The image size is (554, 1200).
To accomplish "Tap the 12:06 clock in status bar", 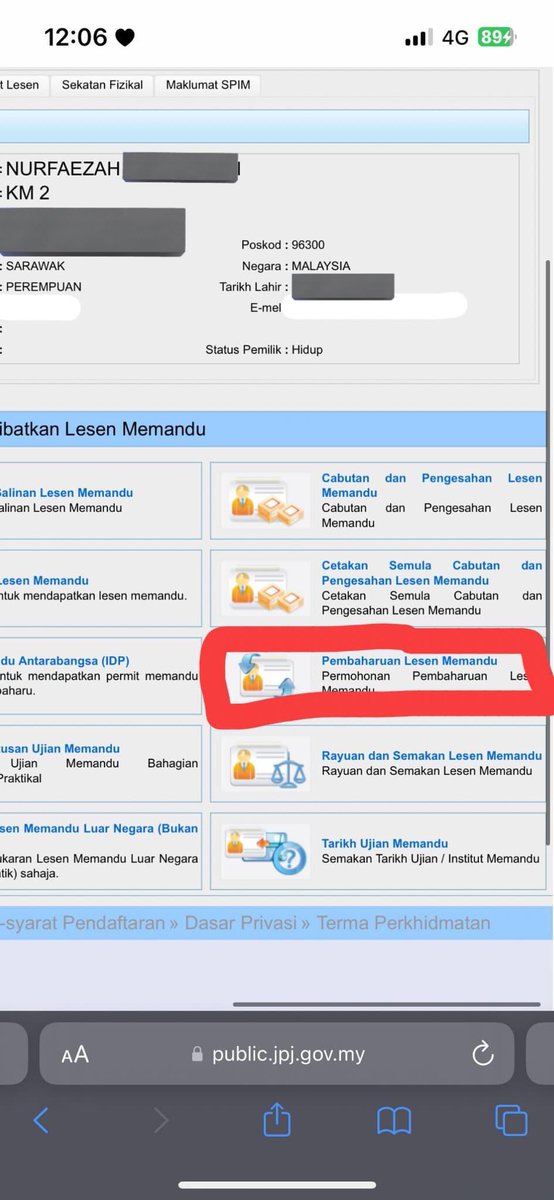I will [76, 38].
